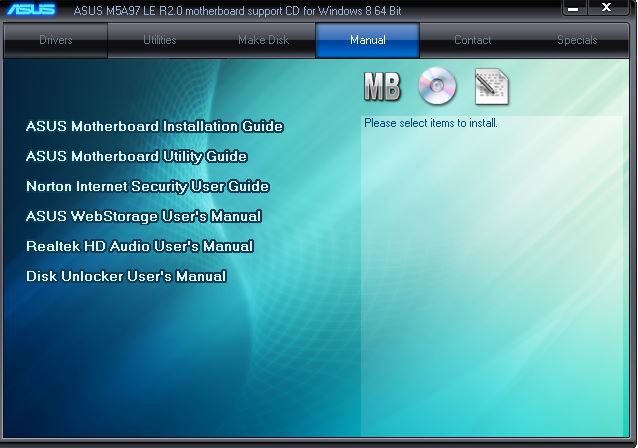Select the Manual tab
Screen dimensions: 638x448
tap(368, 40)
